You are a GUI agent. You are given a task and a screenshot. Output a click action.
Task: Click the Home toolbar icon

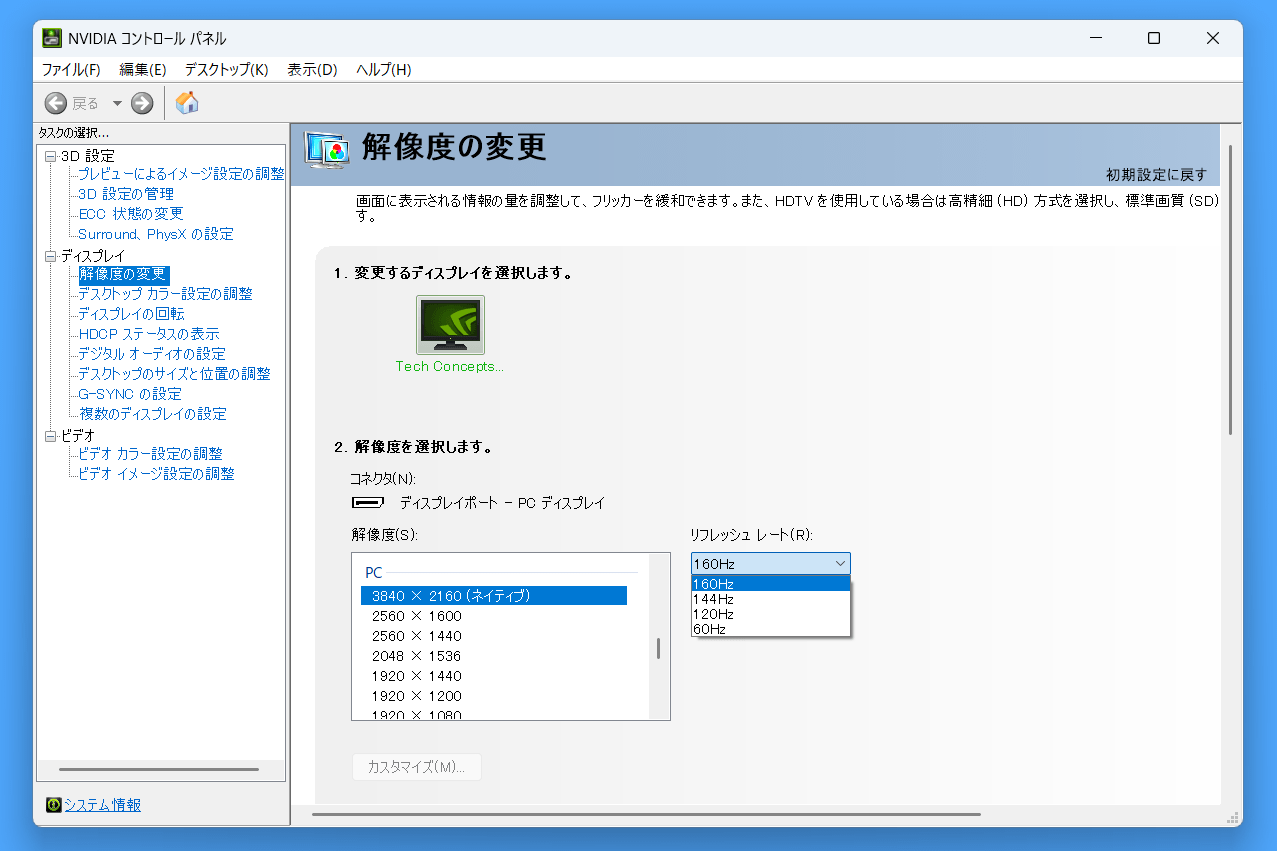(x=187, y=102)
